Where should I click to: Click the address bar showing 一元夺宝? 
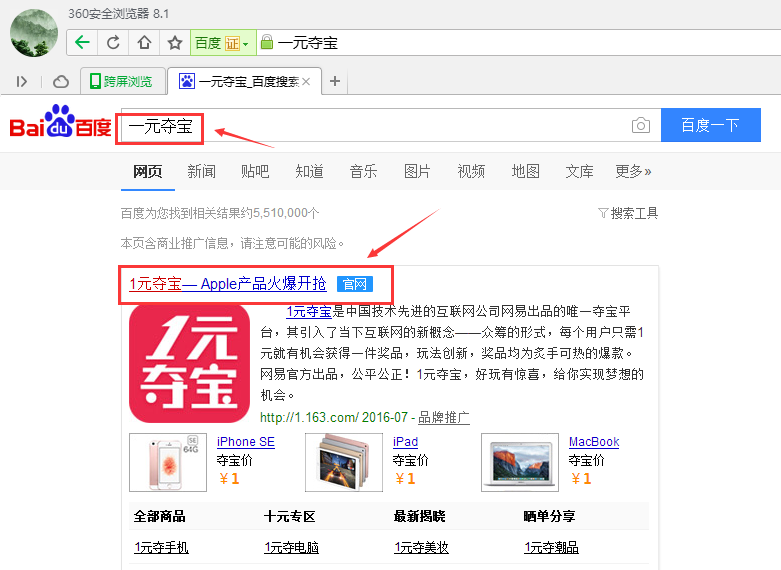(518, 43)
